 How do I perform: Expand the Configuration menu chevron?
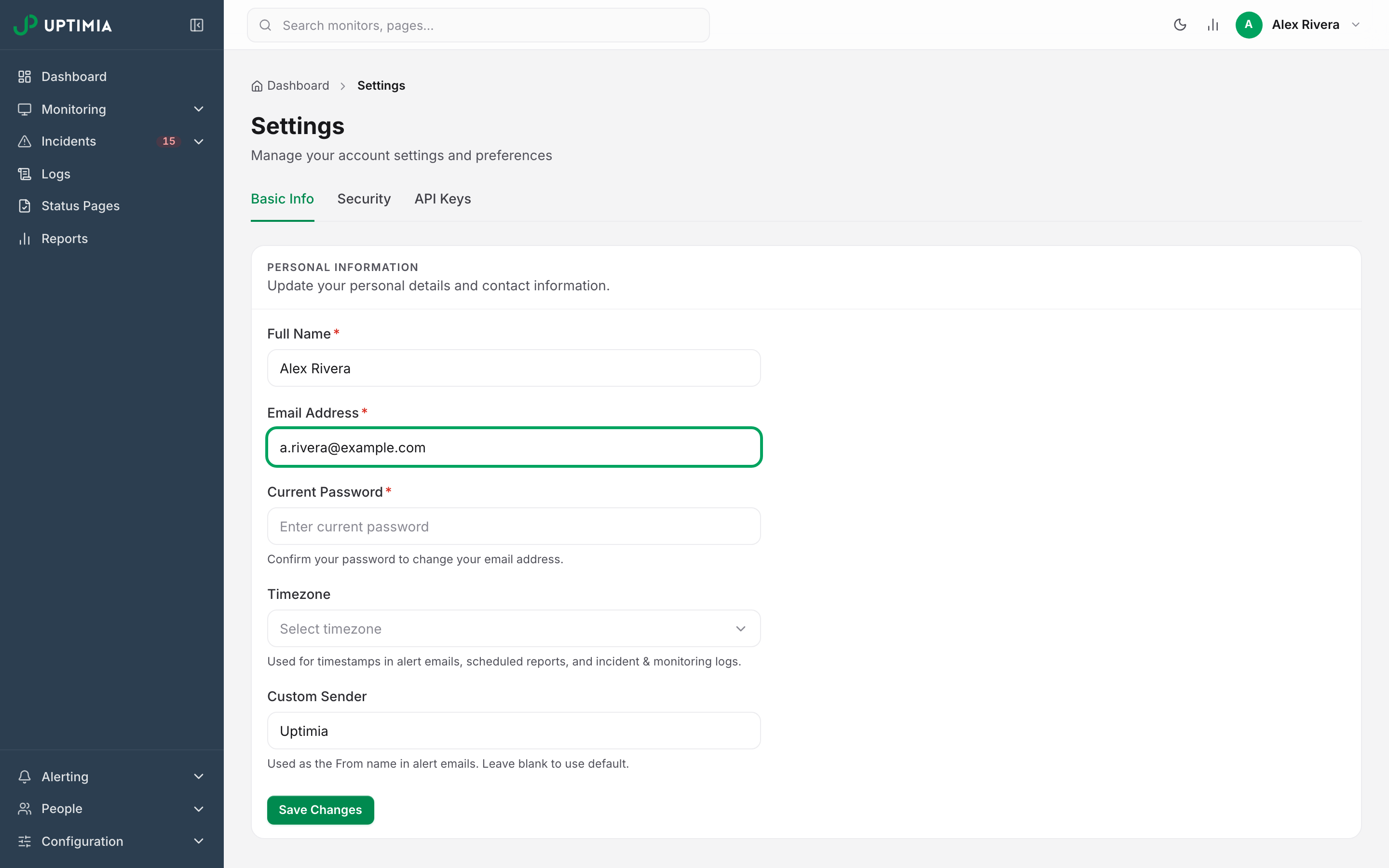point(199,841)
